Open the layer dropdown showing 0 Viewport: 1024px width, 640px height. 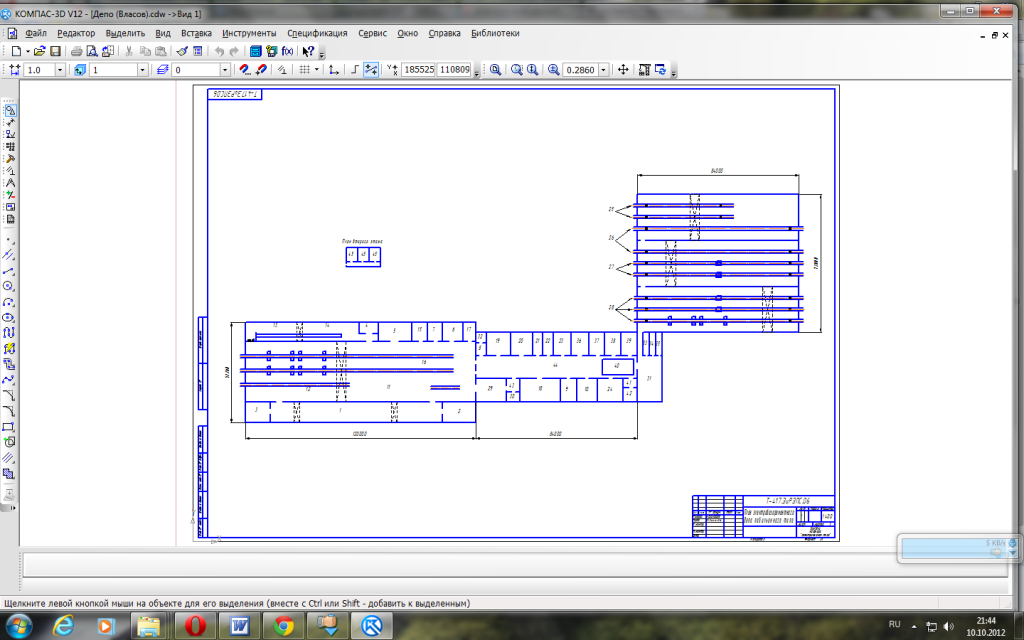pyautogui.click(x=225, y=69)
